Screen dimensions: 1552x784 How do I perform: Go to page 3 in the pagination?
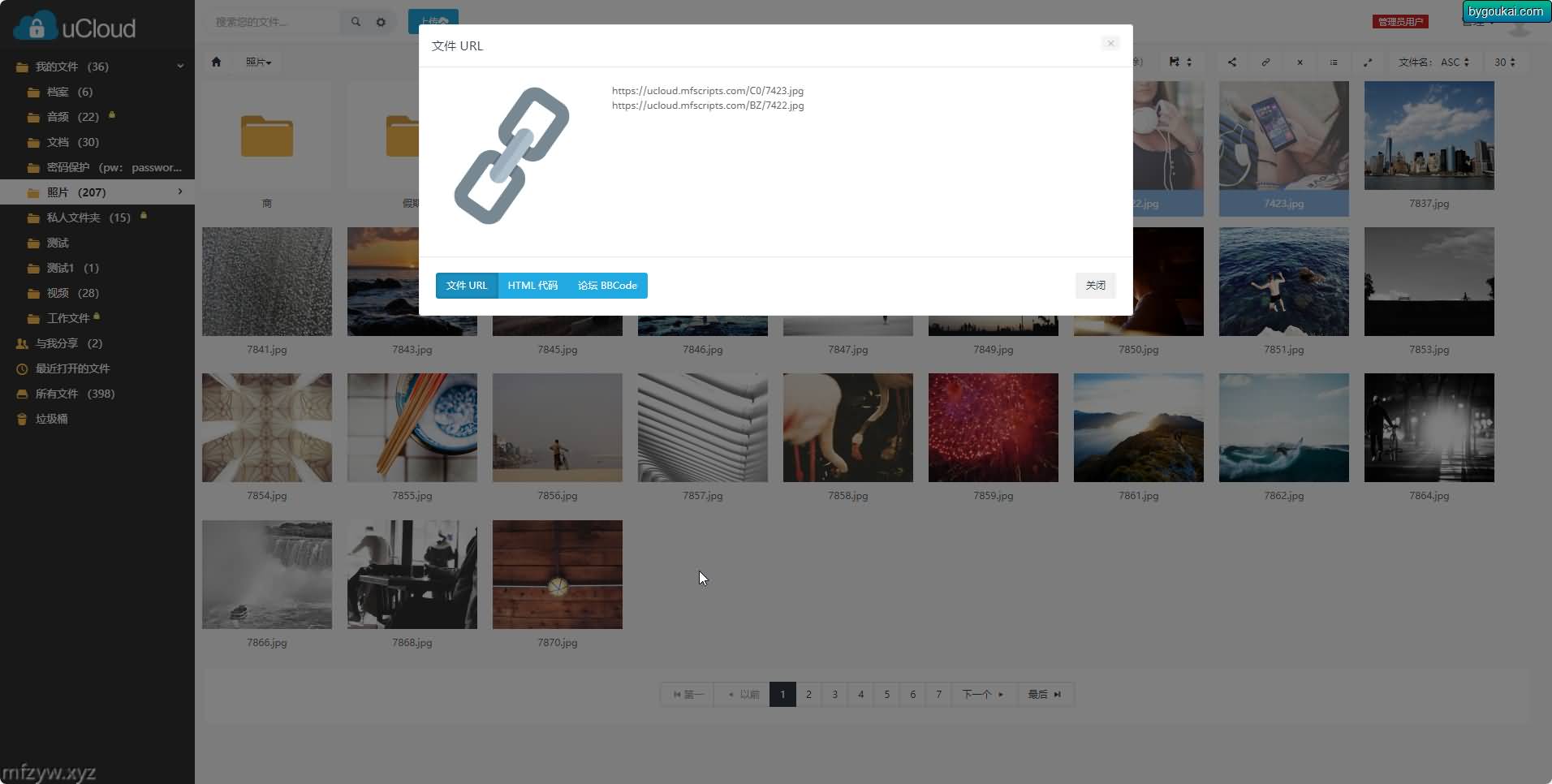point(834,695)
